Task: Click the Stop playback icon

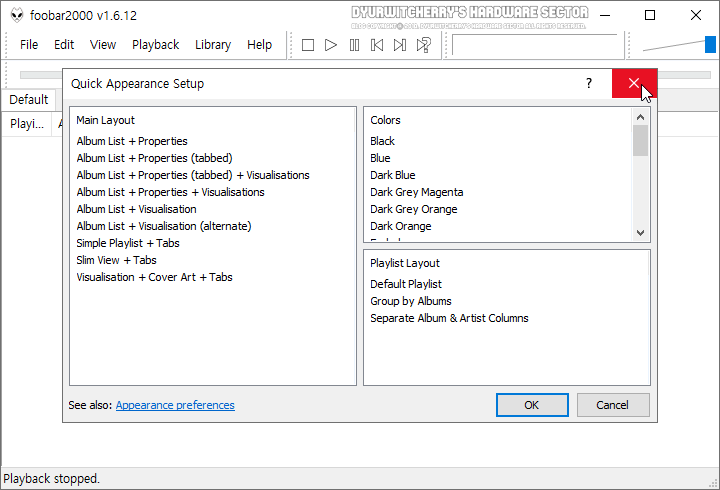Action: [308, 45]
